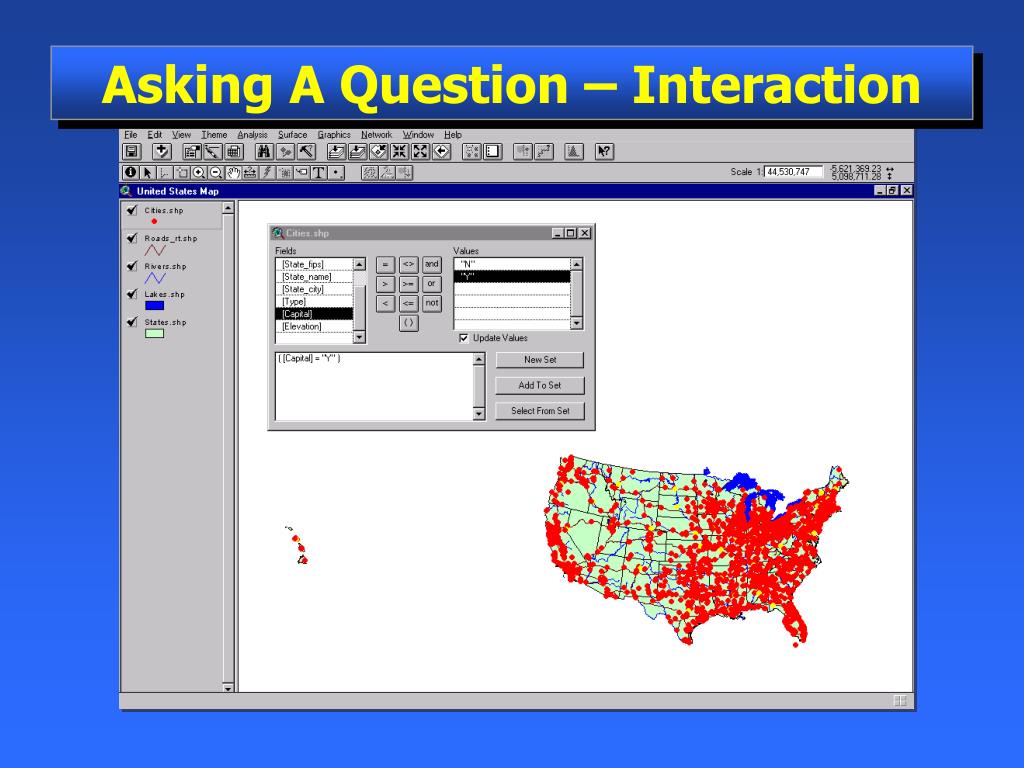The height and width of the screenshot is (768, 1024).
Task: Click the Find binoculars icon
Action: [x=264, y=152]
